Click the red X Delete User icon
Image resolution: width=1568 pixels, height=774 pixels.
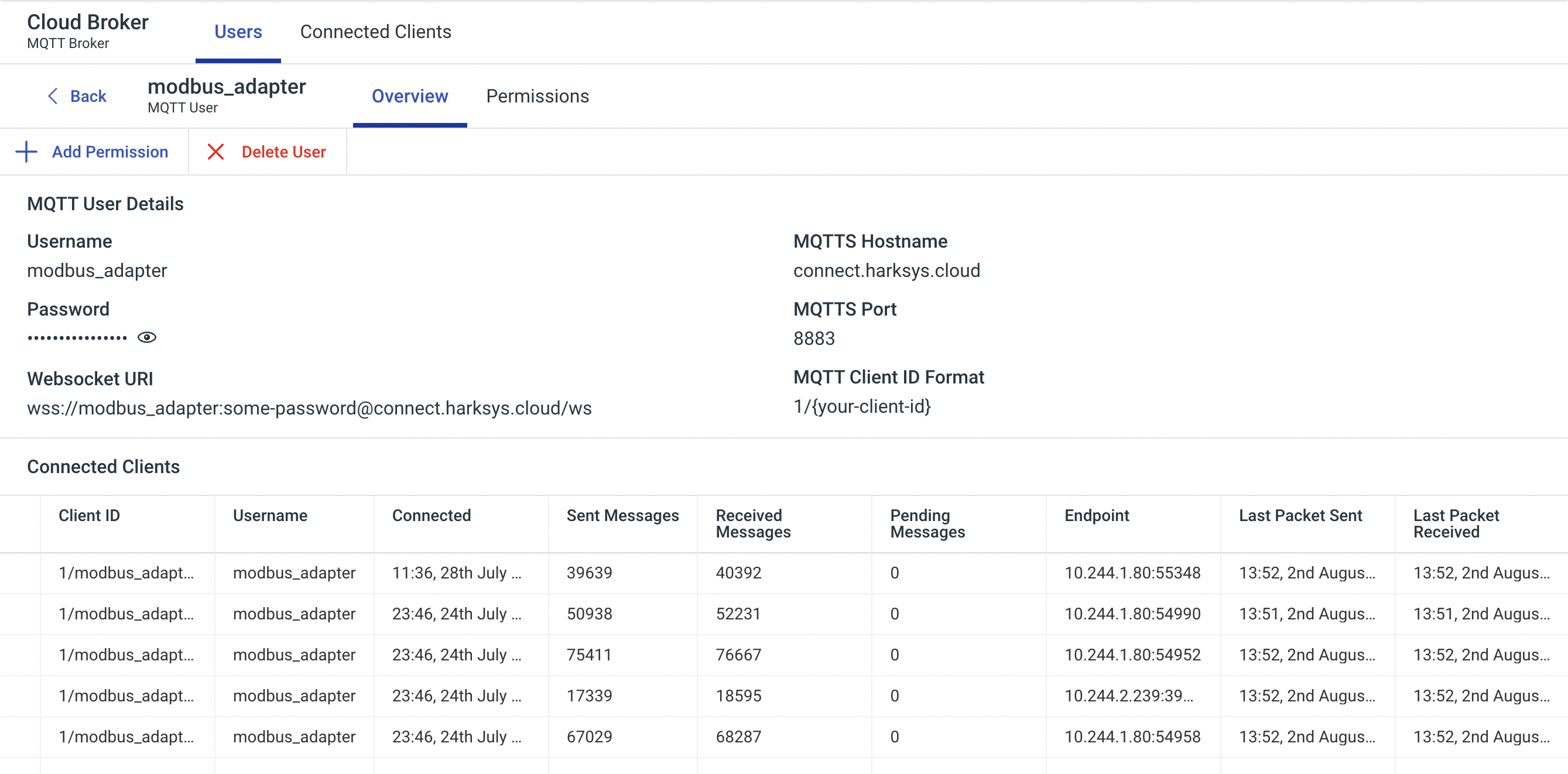click(215, 152)
